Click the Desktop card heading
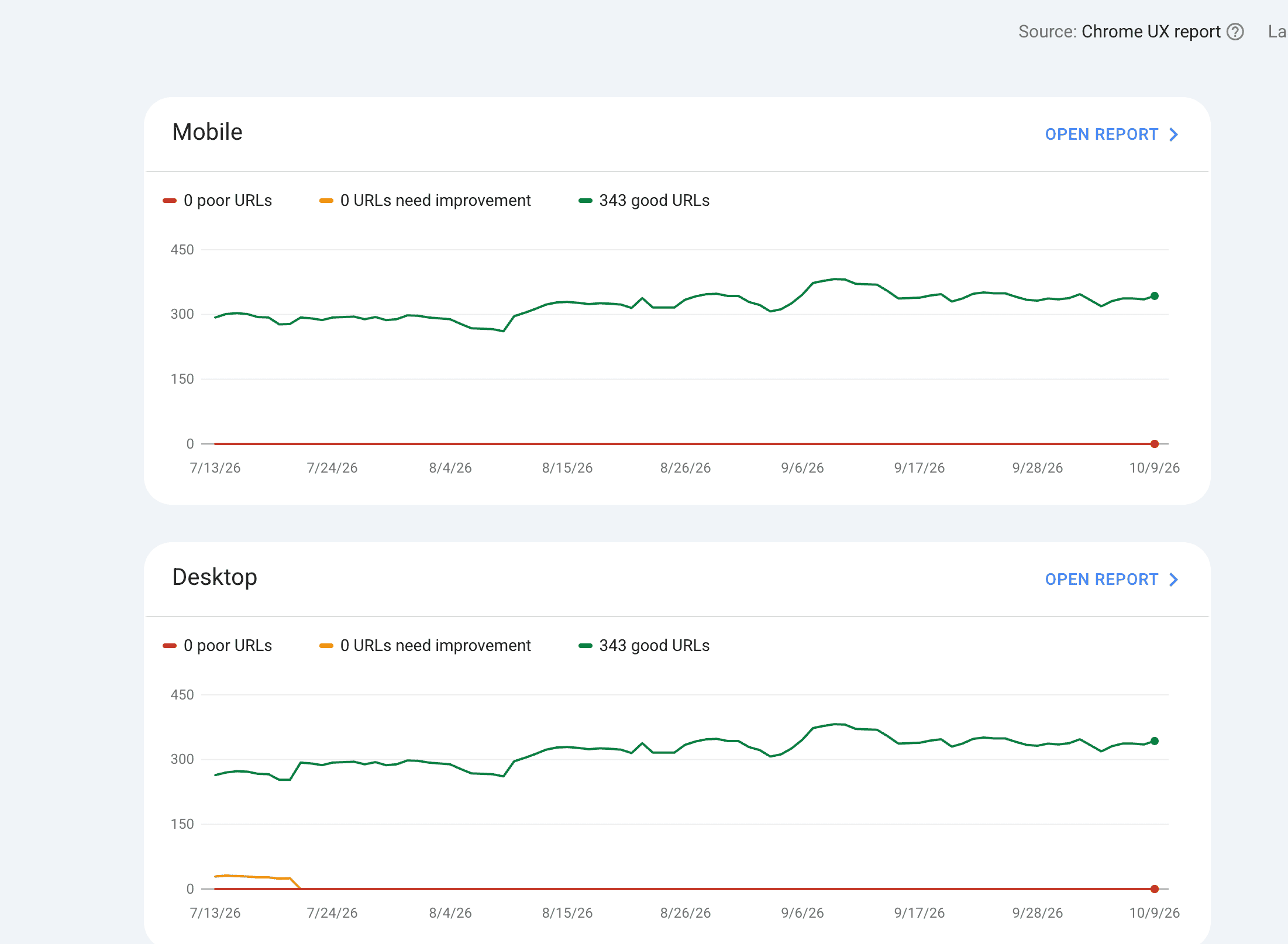This screenshot has height=944, width=1288. [215, 577]
